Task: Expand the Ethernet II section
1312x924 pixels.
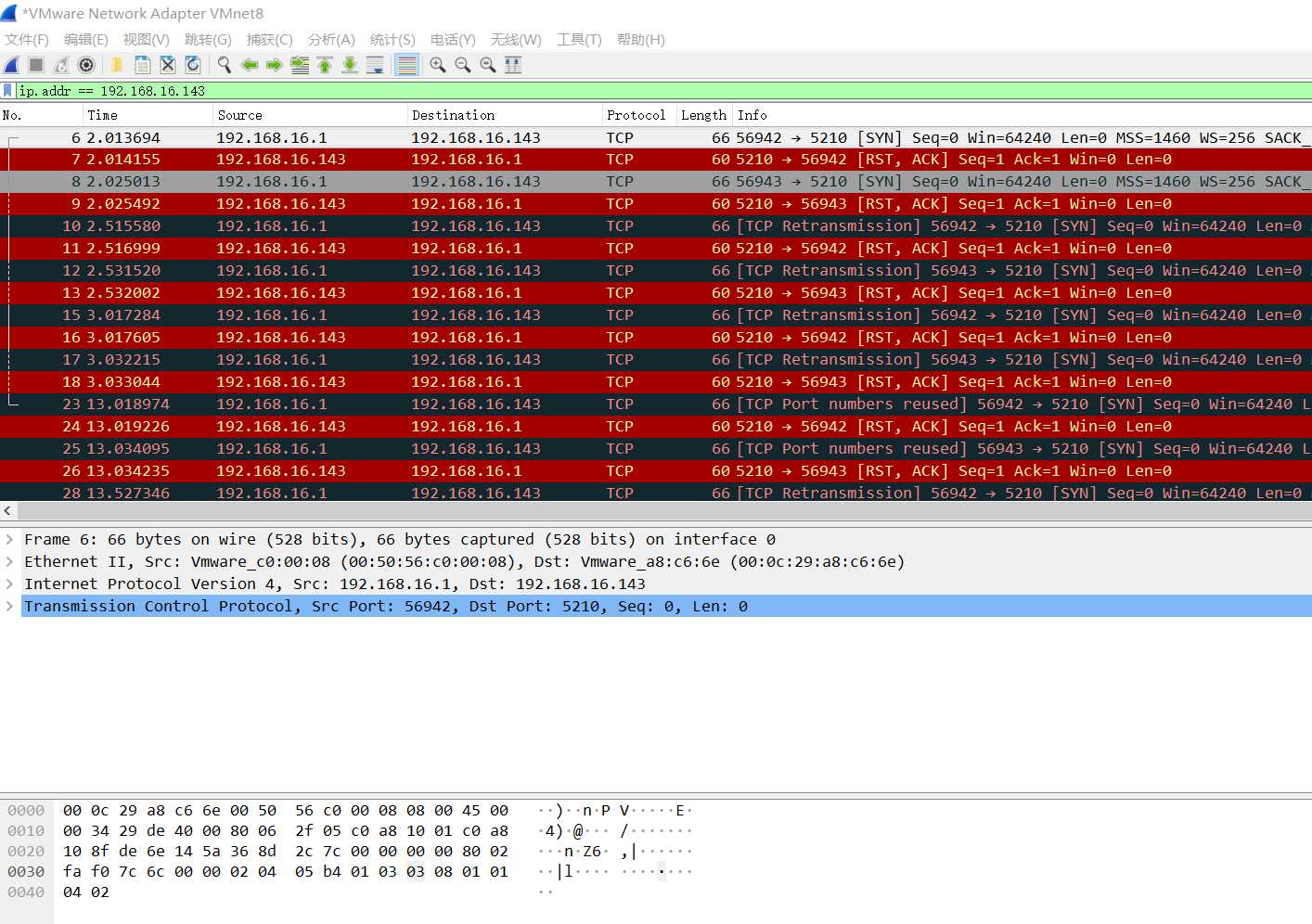Action: (9, 561)
